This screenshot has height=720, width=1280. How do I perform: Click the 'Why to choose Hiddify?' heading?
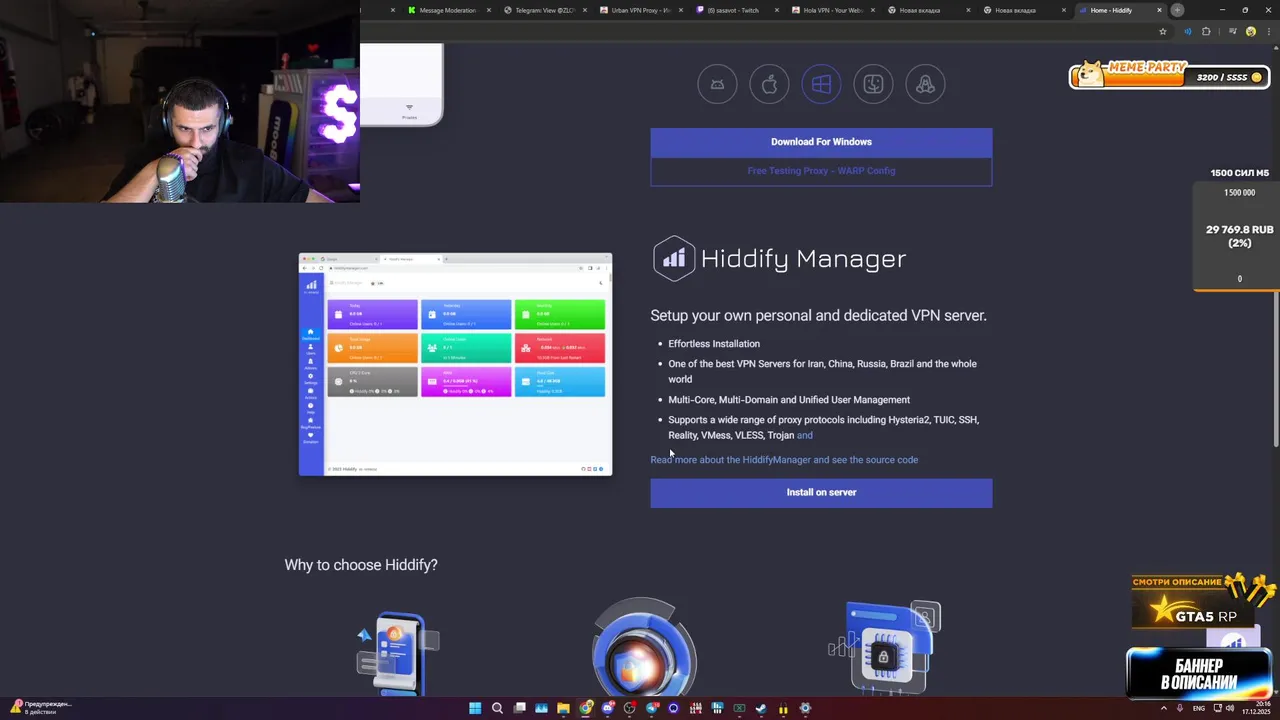361,565
